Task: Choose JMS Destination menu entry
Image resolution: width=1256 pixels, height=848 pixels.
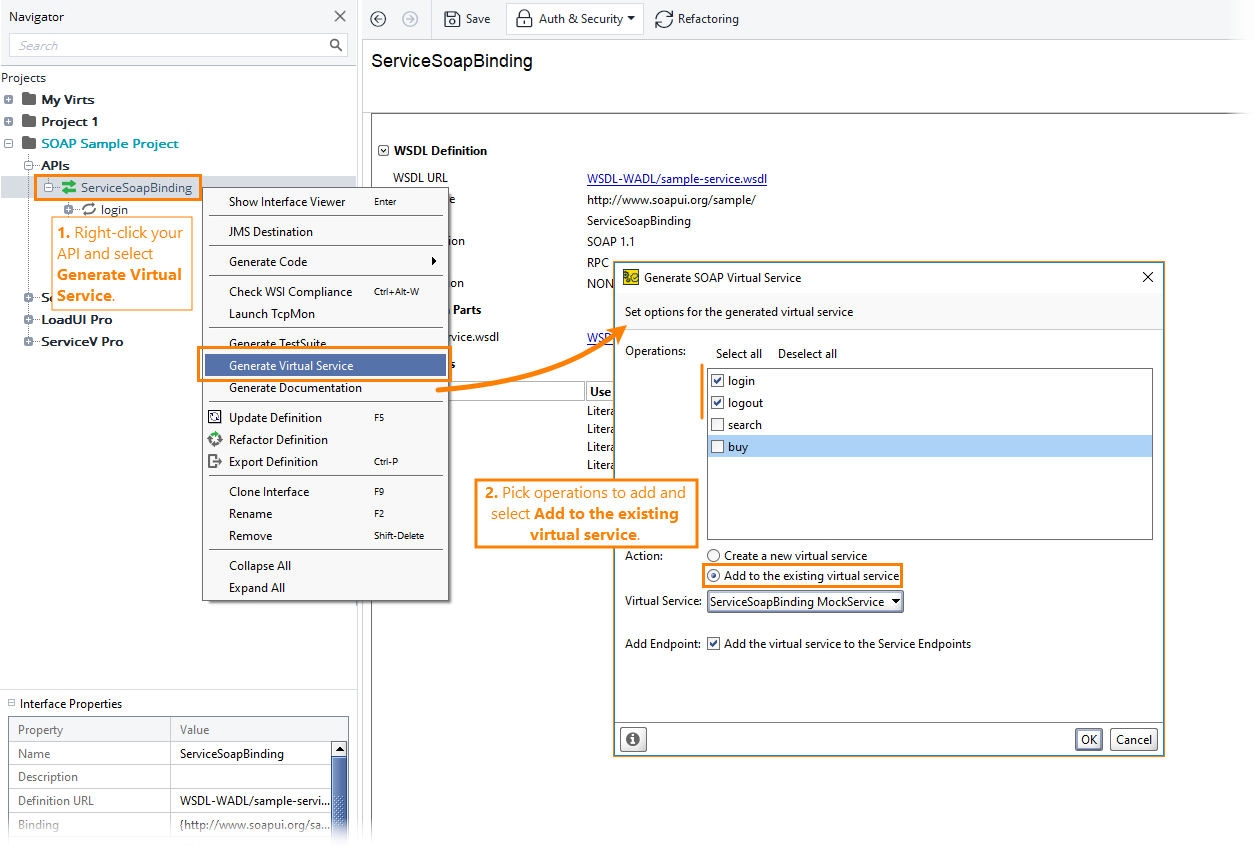Action: 325,231
